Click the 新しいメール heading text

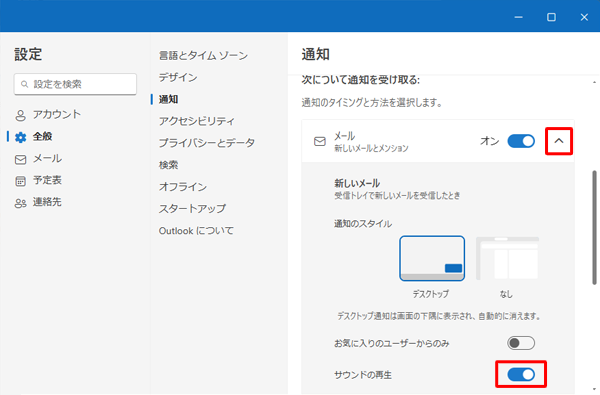357,183
